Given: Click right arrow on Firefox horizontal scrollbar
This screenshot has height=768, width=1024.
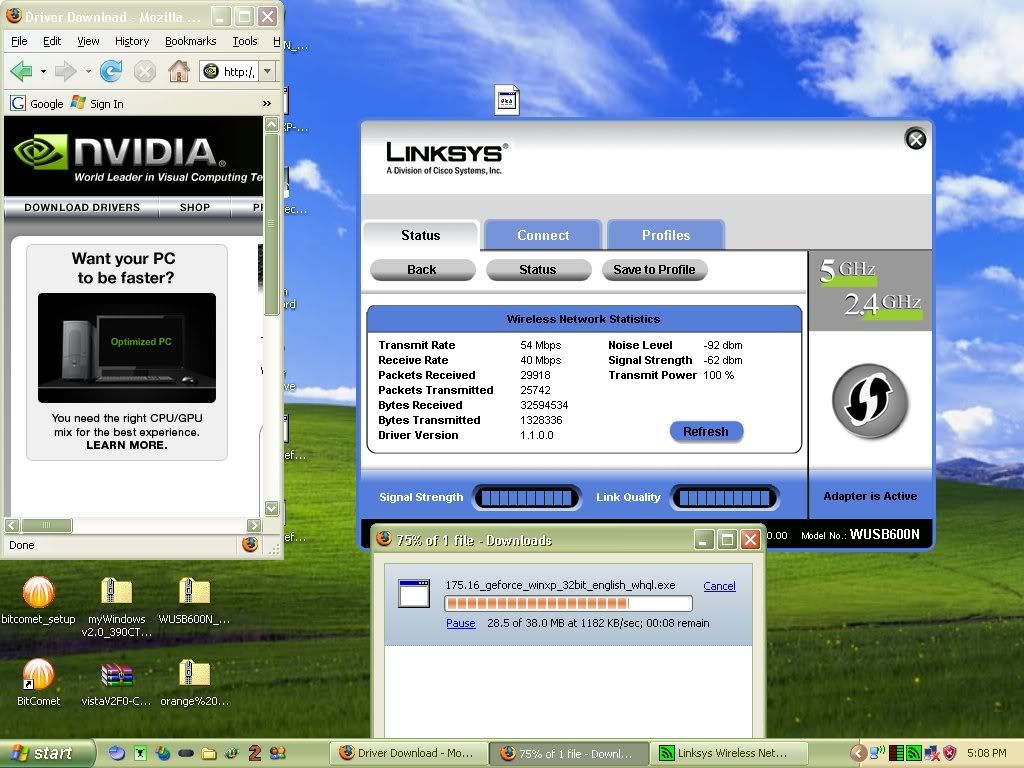Looking at the screenshot, I should pyautogui.click(x=255, y=525).
